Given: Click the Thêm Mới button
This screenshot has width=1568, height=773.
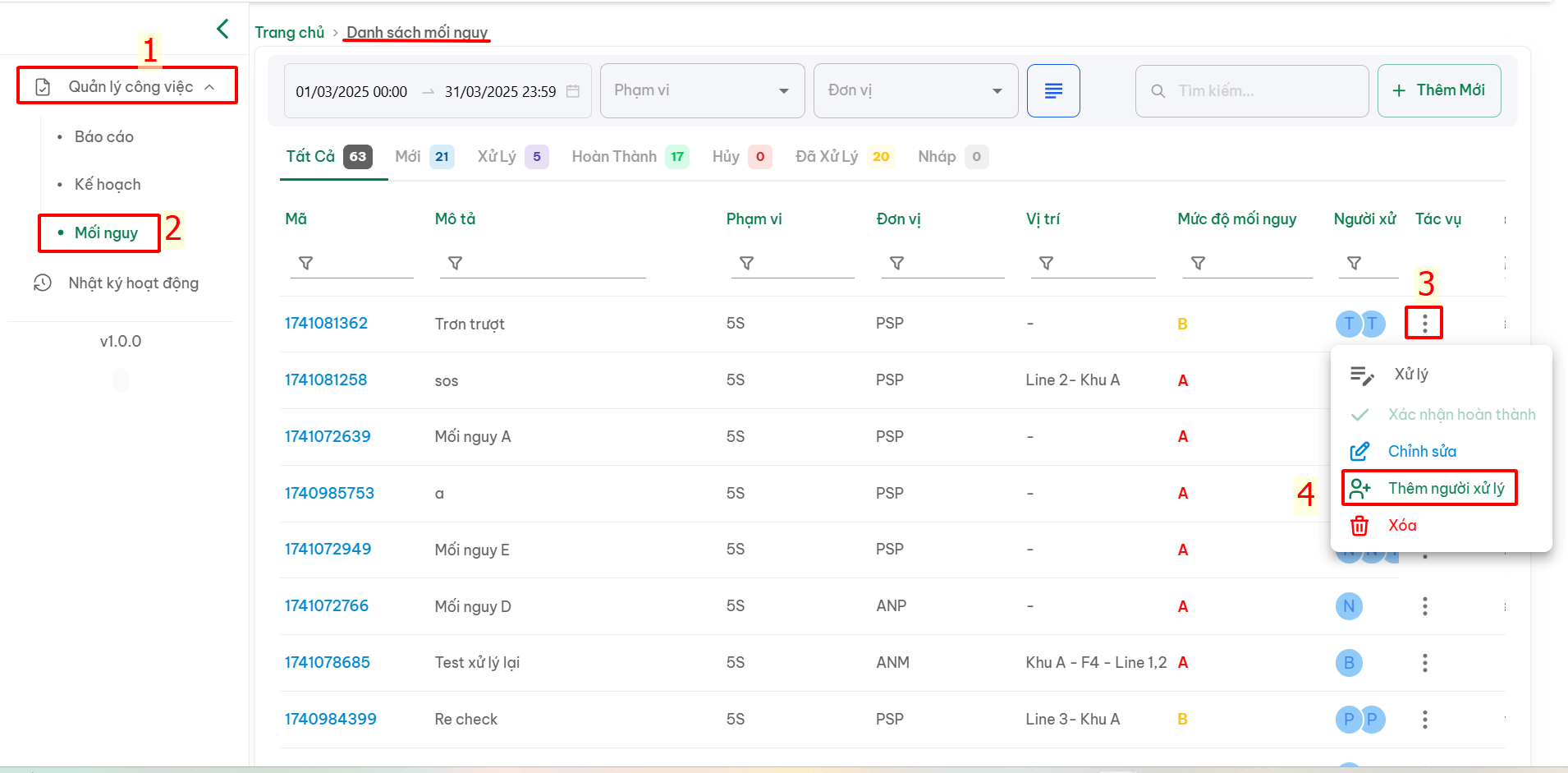Looking at the screenshot, I should 1439,90.
